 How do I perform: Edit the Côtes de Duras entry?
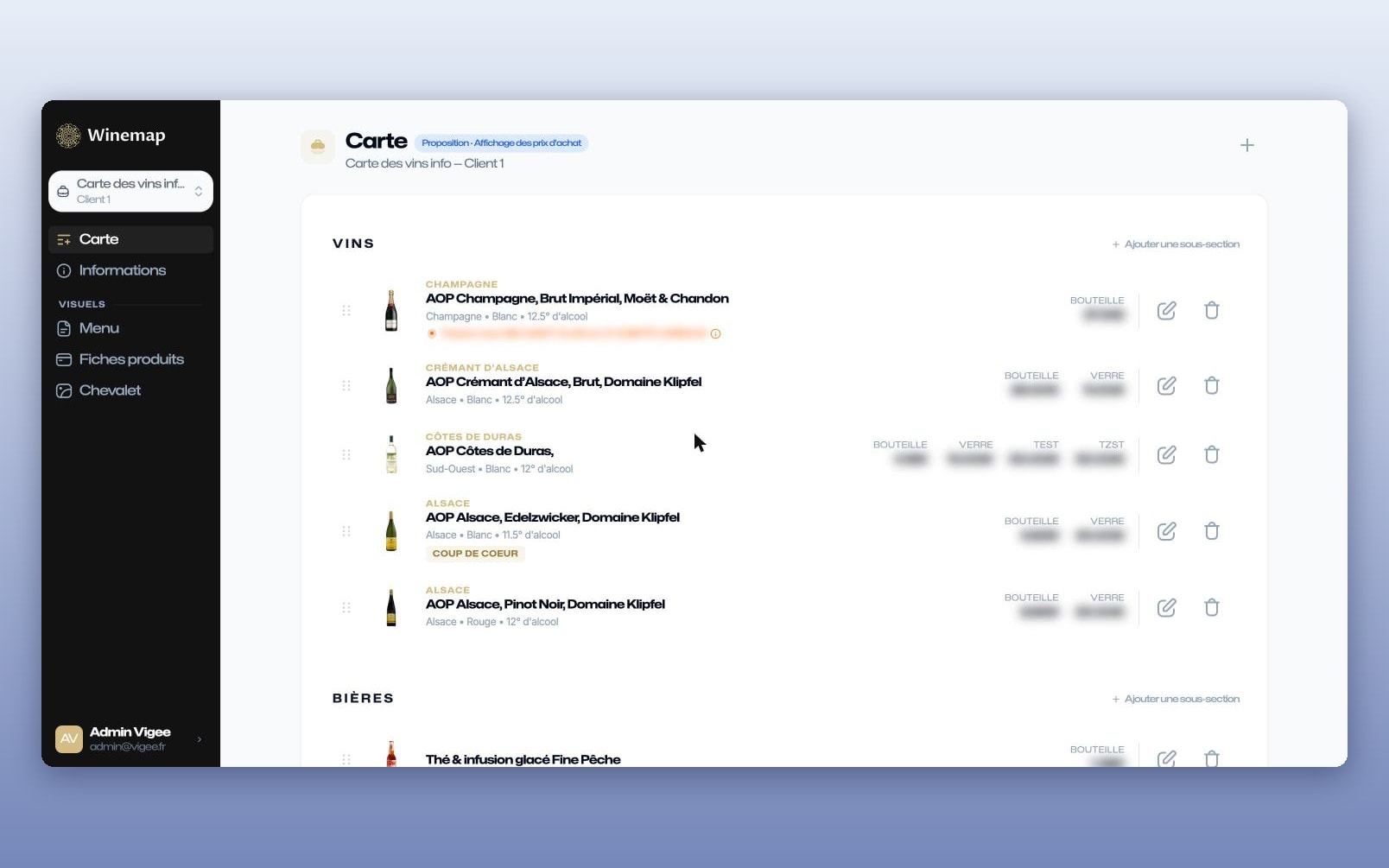1166,454
